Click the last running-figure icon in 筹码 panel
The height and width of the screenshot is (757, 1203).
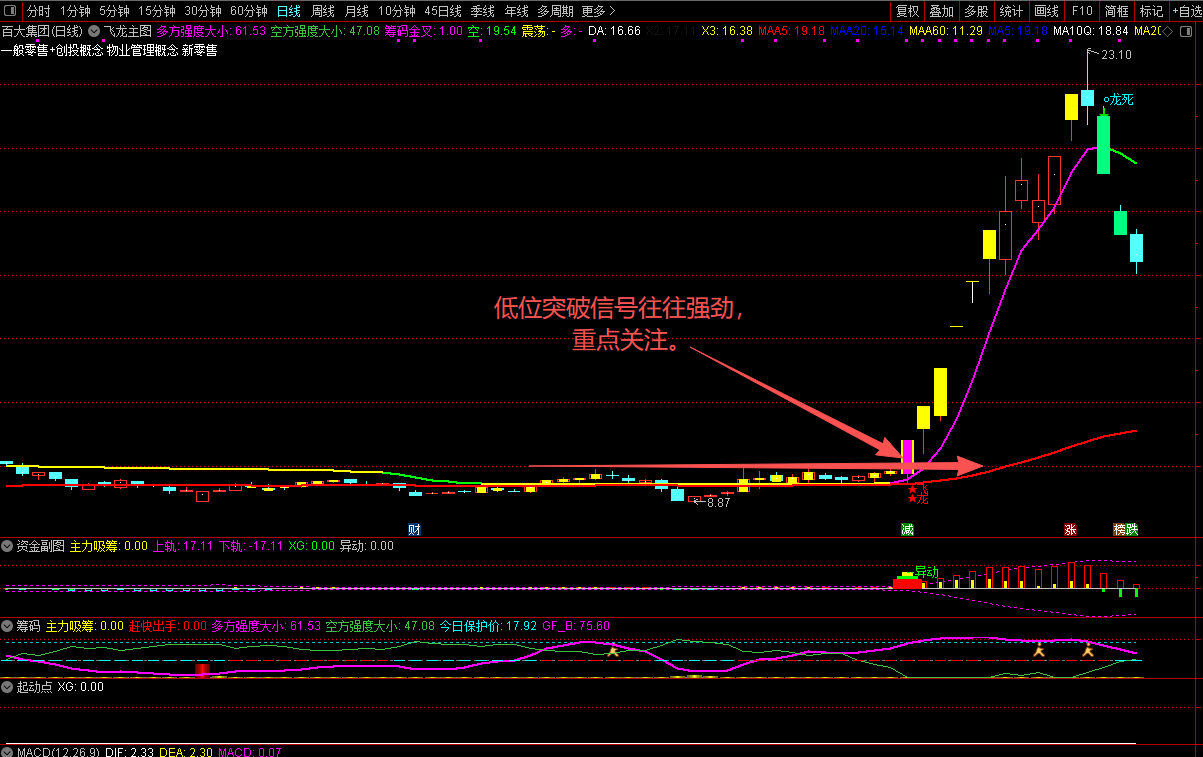(1088, 651)
